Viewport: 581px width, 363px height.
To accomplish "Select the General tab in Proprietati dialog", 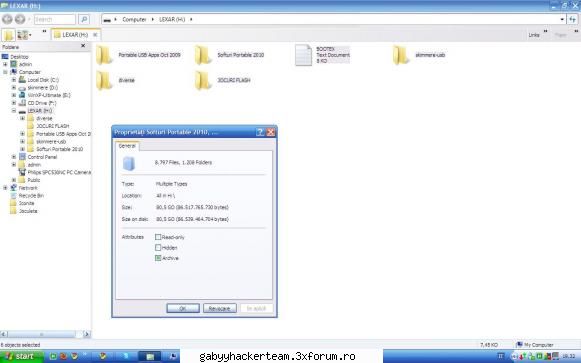I will point(127,146).
